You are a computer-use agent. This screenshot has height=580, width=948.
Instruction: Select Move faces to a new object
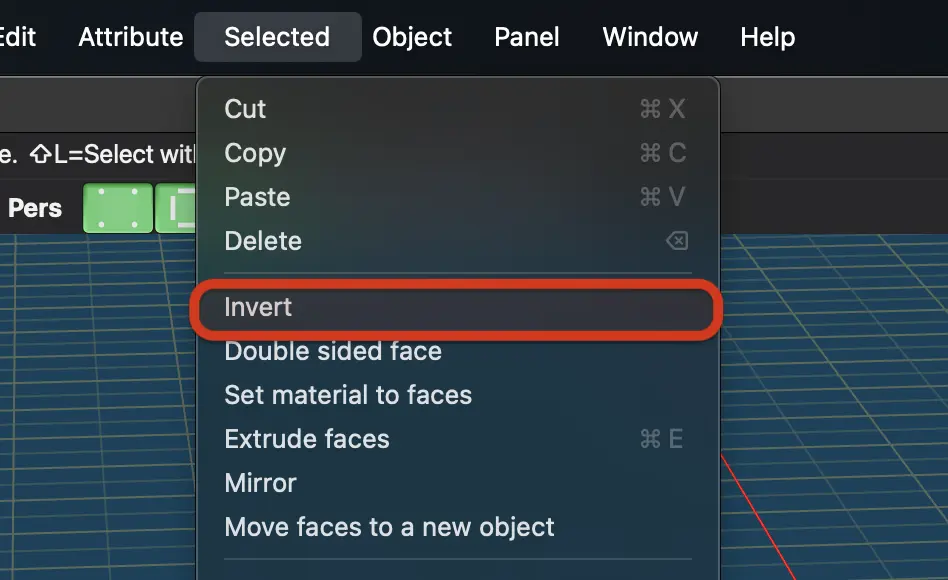pyautogui.click(x=458, y=527)
